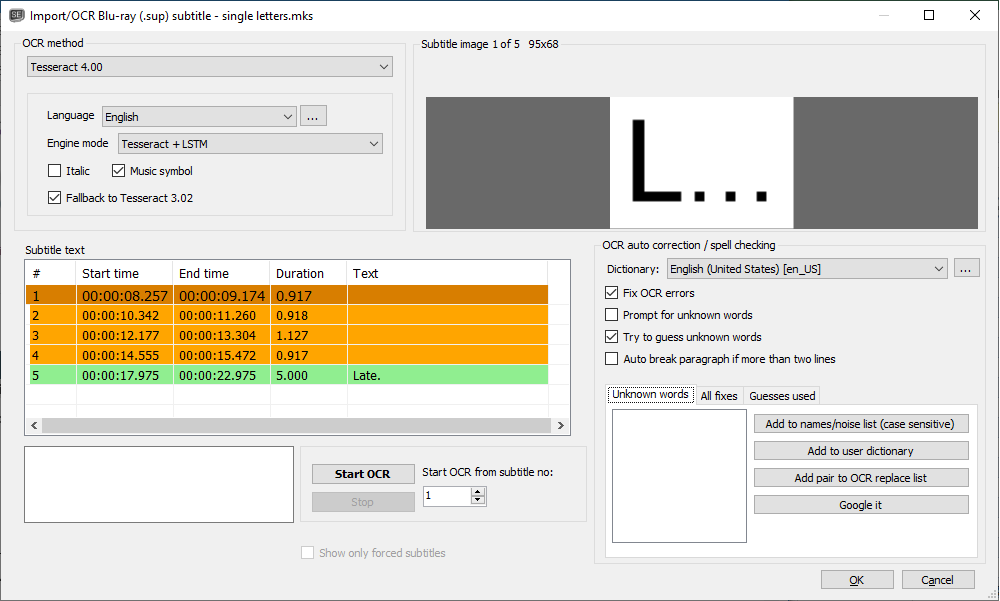Enable the Italic checkbox
Screen dimensions: 1000x601
pyautogui.click(x=55, y=171)
